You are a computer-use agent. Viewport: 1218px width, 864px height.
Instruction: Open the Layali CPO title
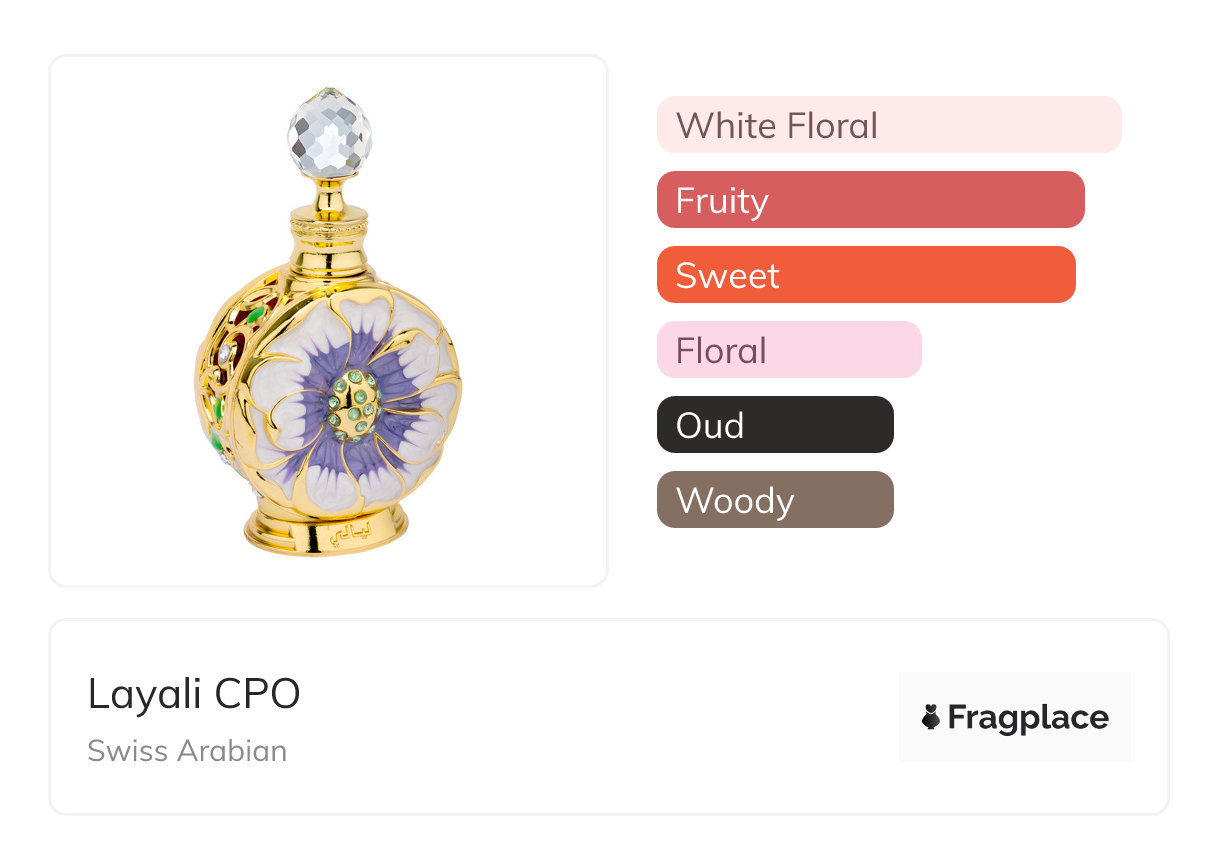194,694
